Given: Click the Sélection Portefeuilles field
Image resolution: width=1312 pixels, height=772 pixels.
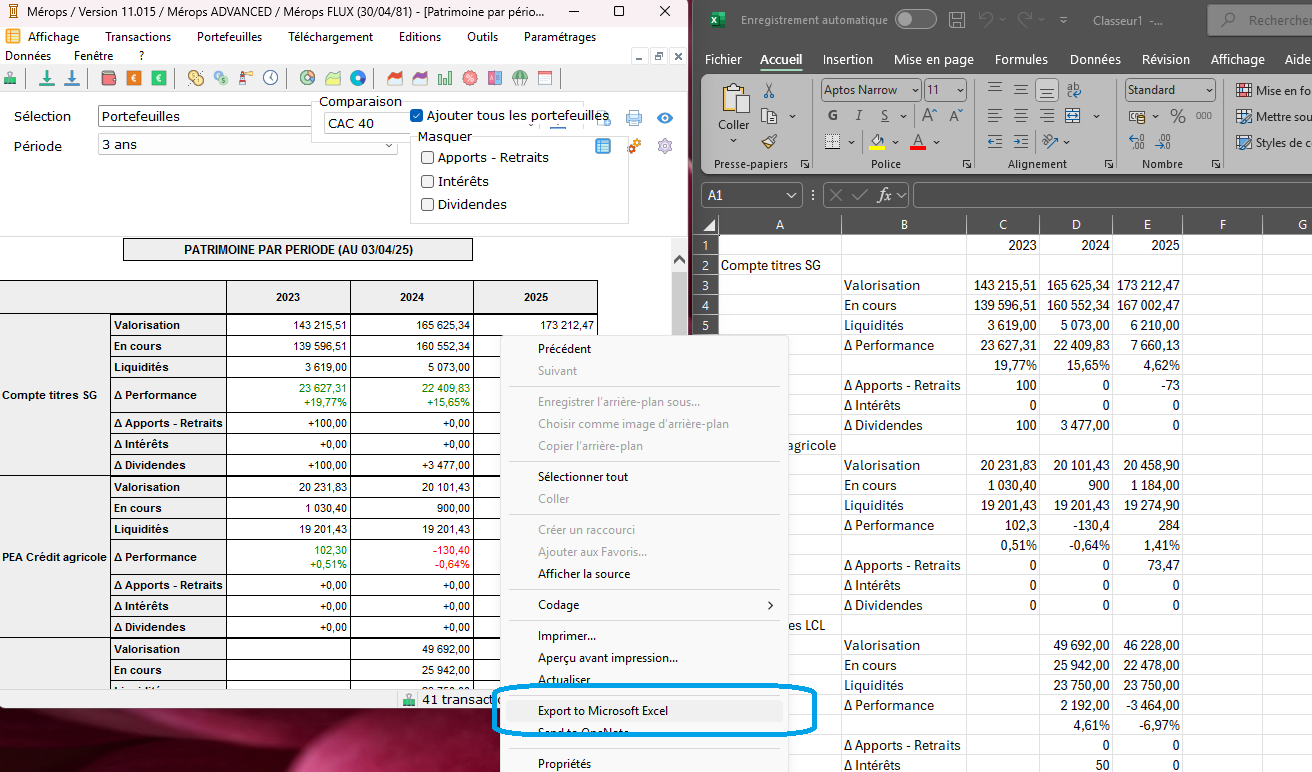Looking at the screenshot, I should pyautogui.click(x=205, y=117).
